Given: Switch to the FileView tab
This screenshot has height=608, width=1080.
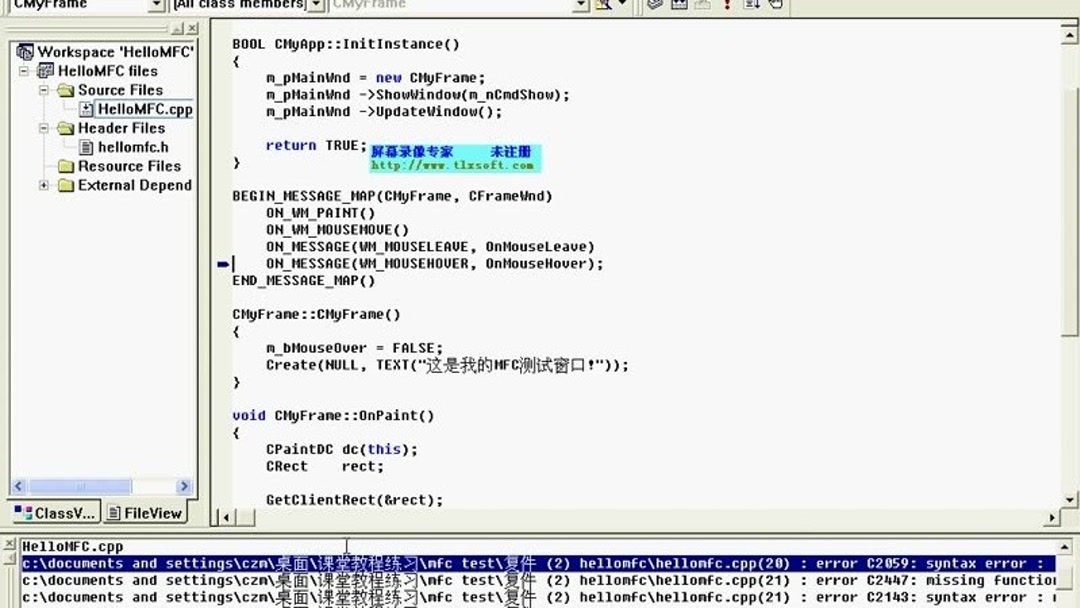Looking at the screenshot, I should click(145, 512).
